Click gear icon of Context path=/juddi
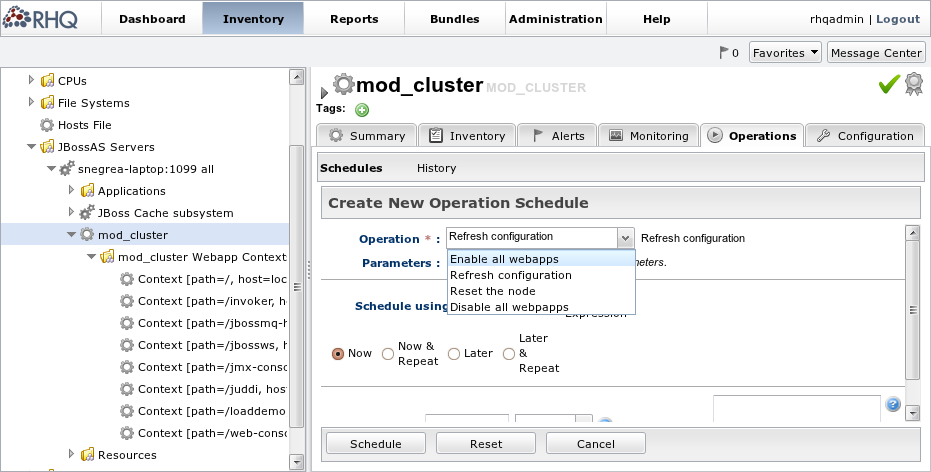This screenshot has width=931, height=472. 127,389
